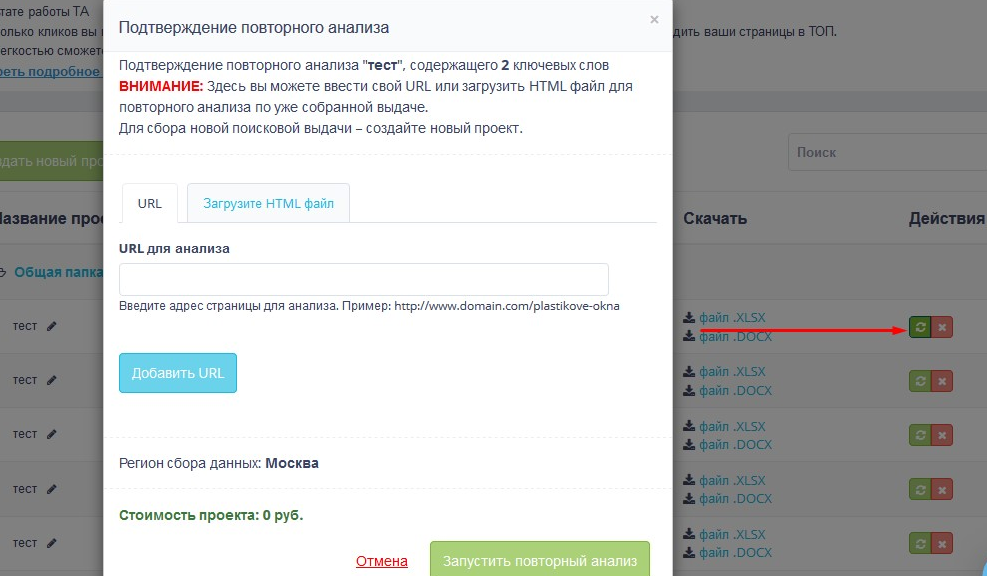This screenshot has height=576, width=987.
Task: Click the pencil icon beside the last тест project
Action: point(50,542)
